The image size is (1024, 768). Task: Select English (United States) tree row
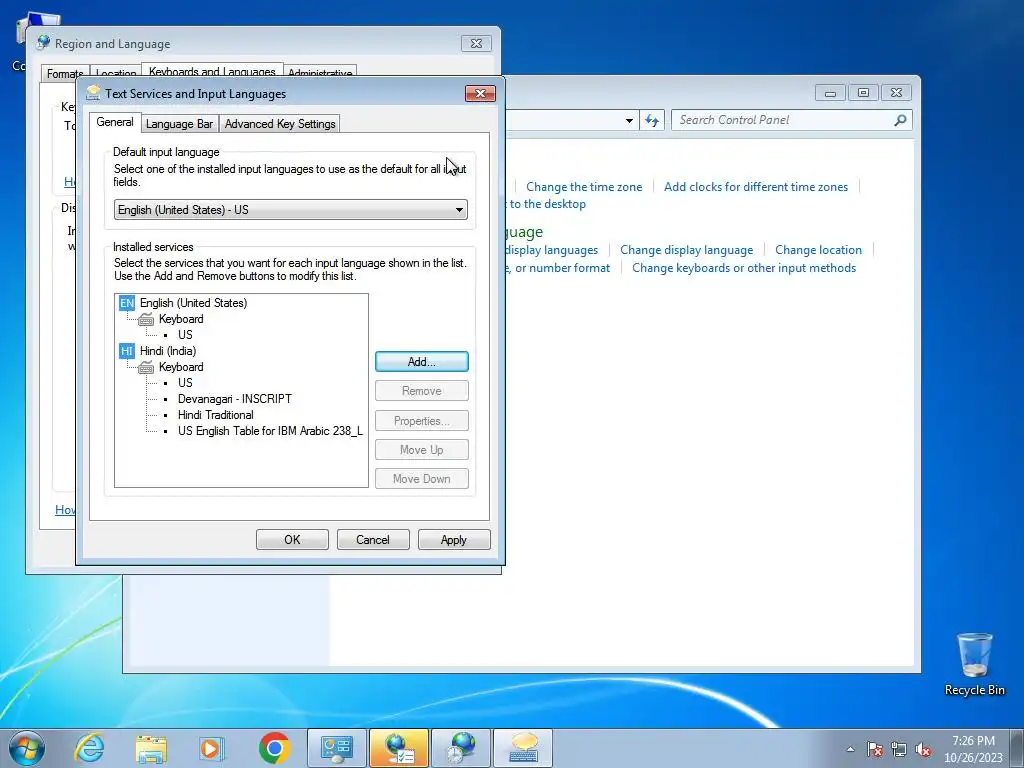[193, 303]
